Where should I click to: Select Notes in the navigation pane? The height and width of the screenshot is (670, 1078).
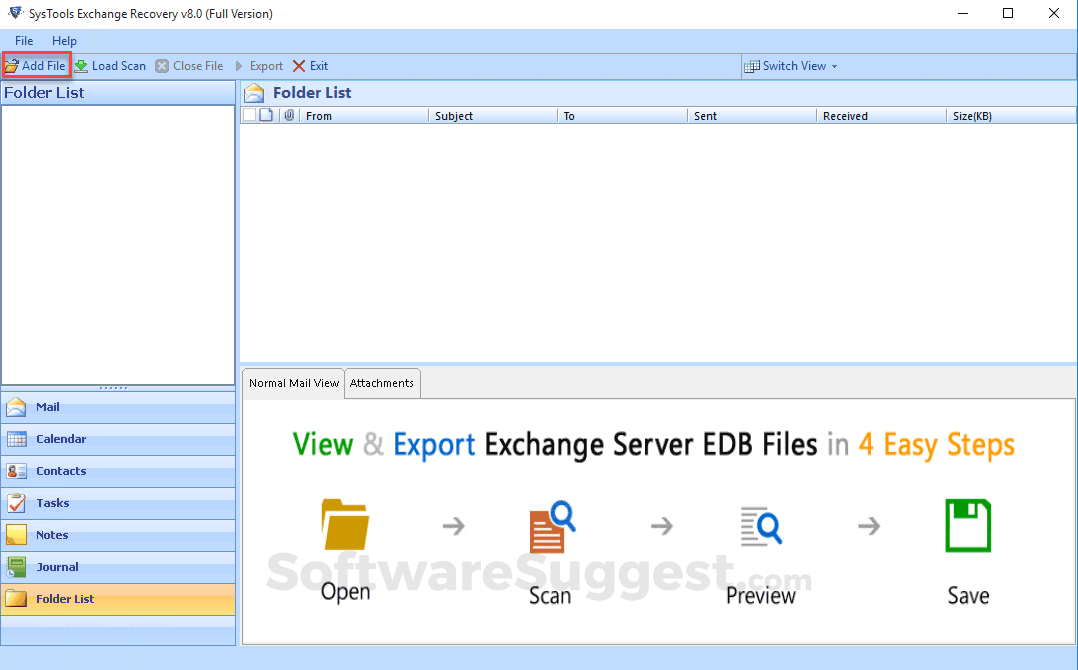tap(118, 535)
